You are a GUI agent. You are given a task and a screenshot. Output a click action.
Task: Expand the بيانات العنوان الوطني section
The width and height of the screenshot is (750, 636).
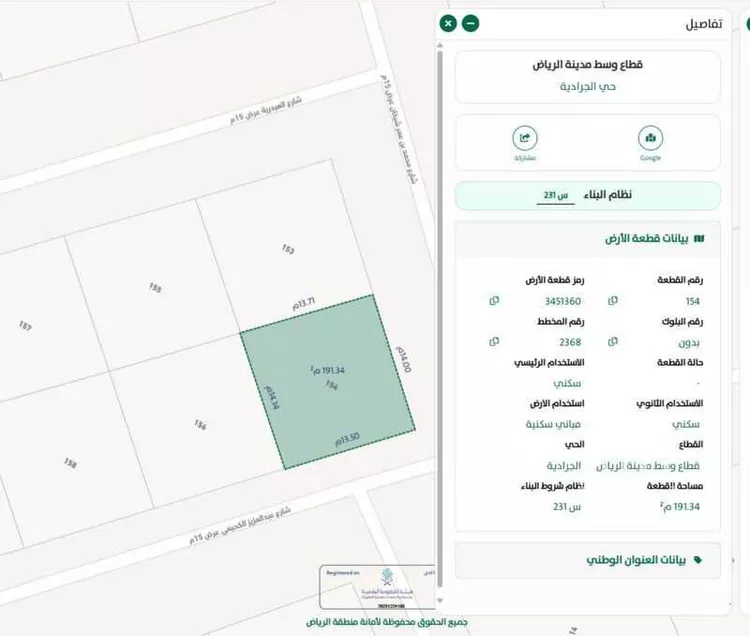[x=588, y=560]
